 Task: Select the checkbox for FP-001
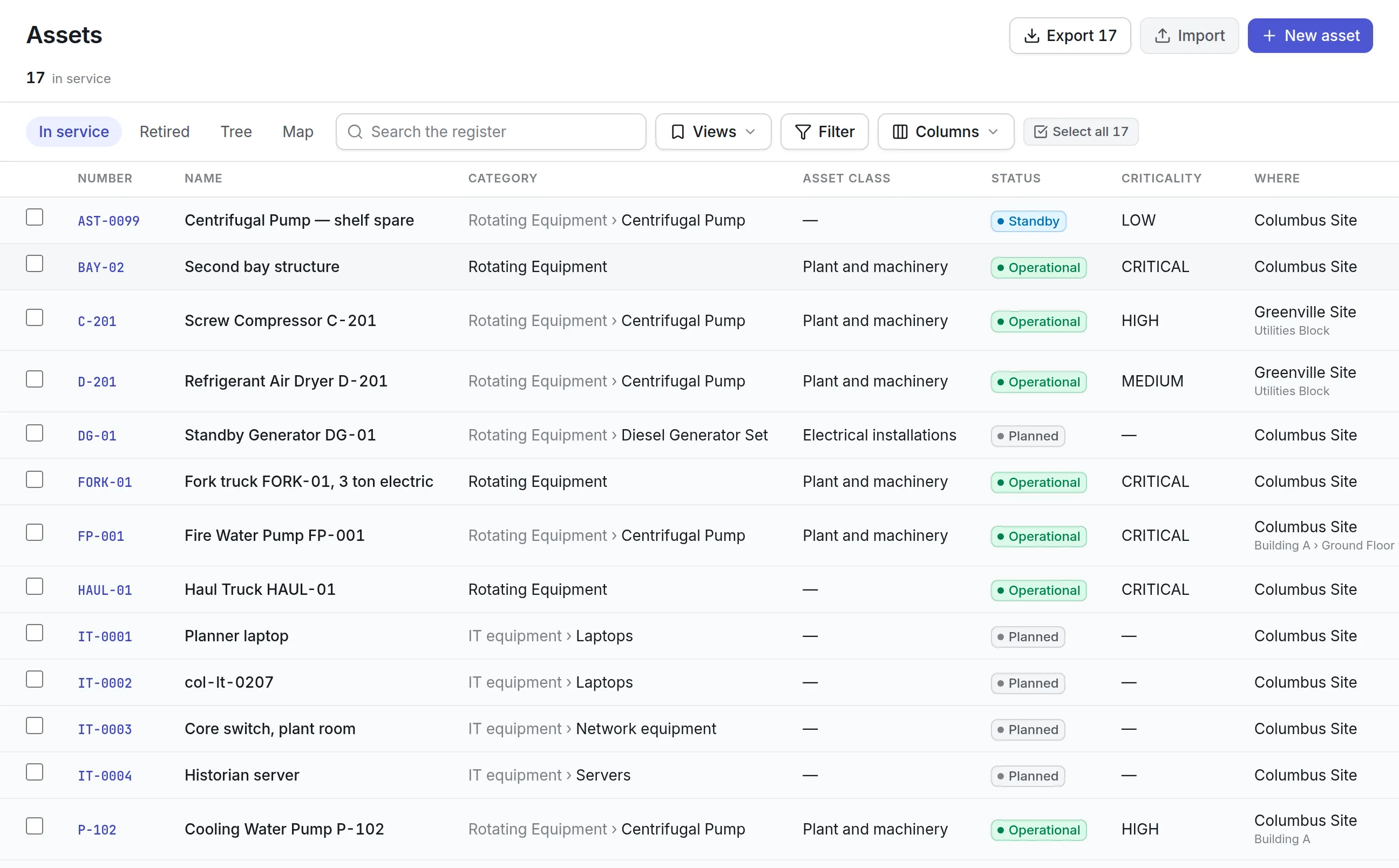point(35,532)
